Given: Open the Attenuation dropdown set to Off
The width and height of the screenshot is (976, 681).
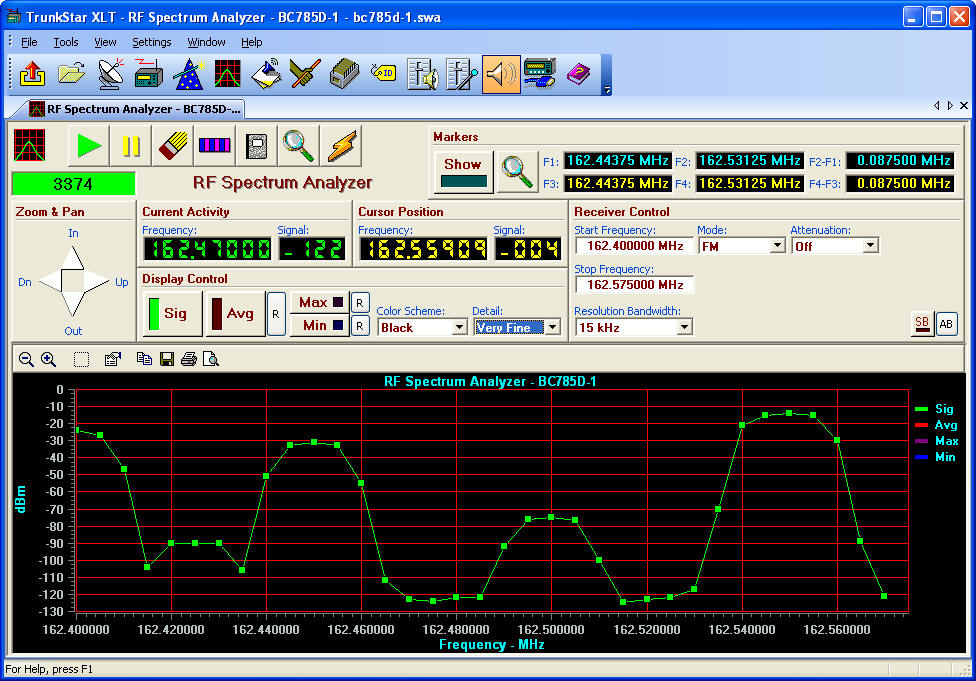Looking at the screenshot, I should click(x=871, y=246).
